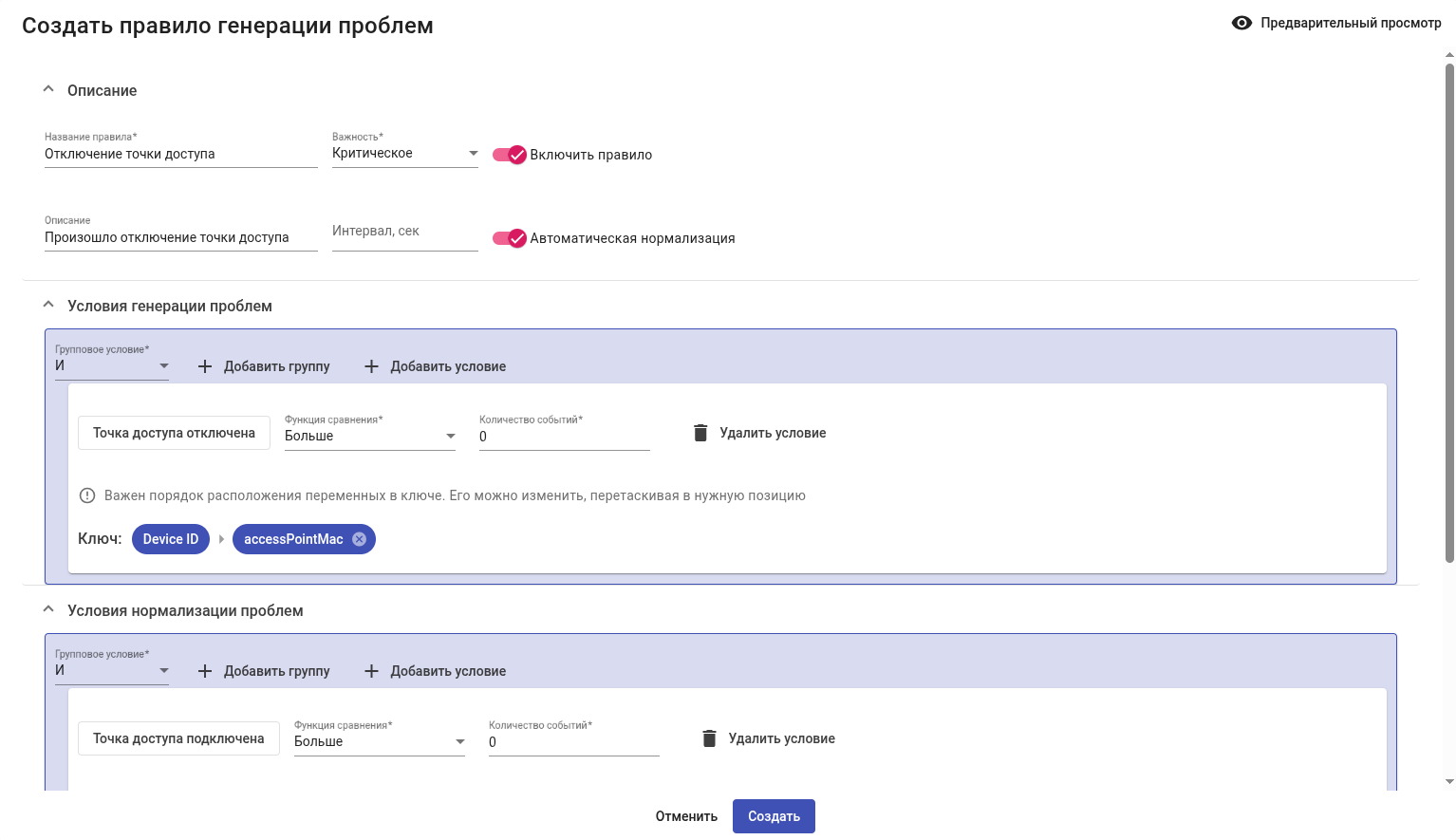Click the 'Отменить' button
1456x840 pixels.
pos(686,816)
